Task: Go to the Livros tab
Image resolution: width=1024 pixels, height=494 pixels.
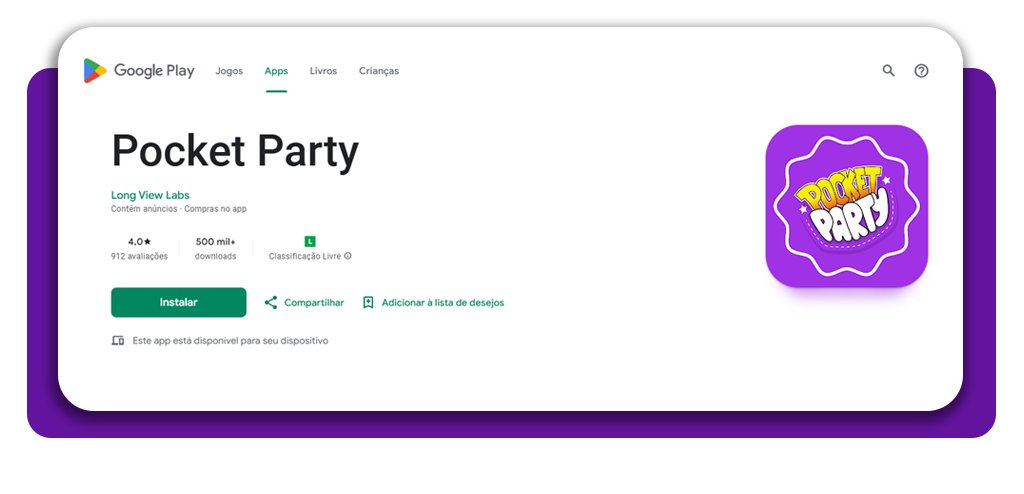Action: [x=323, y=71]
